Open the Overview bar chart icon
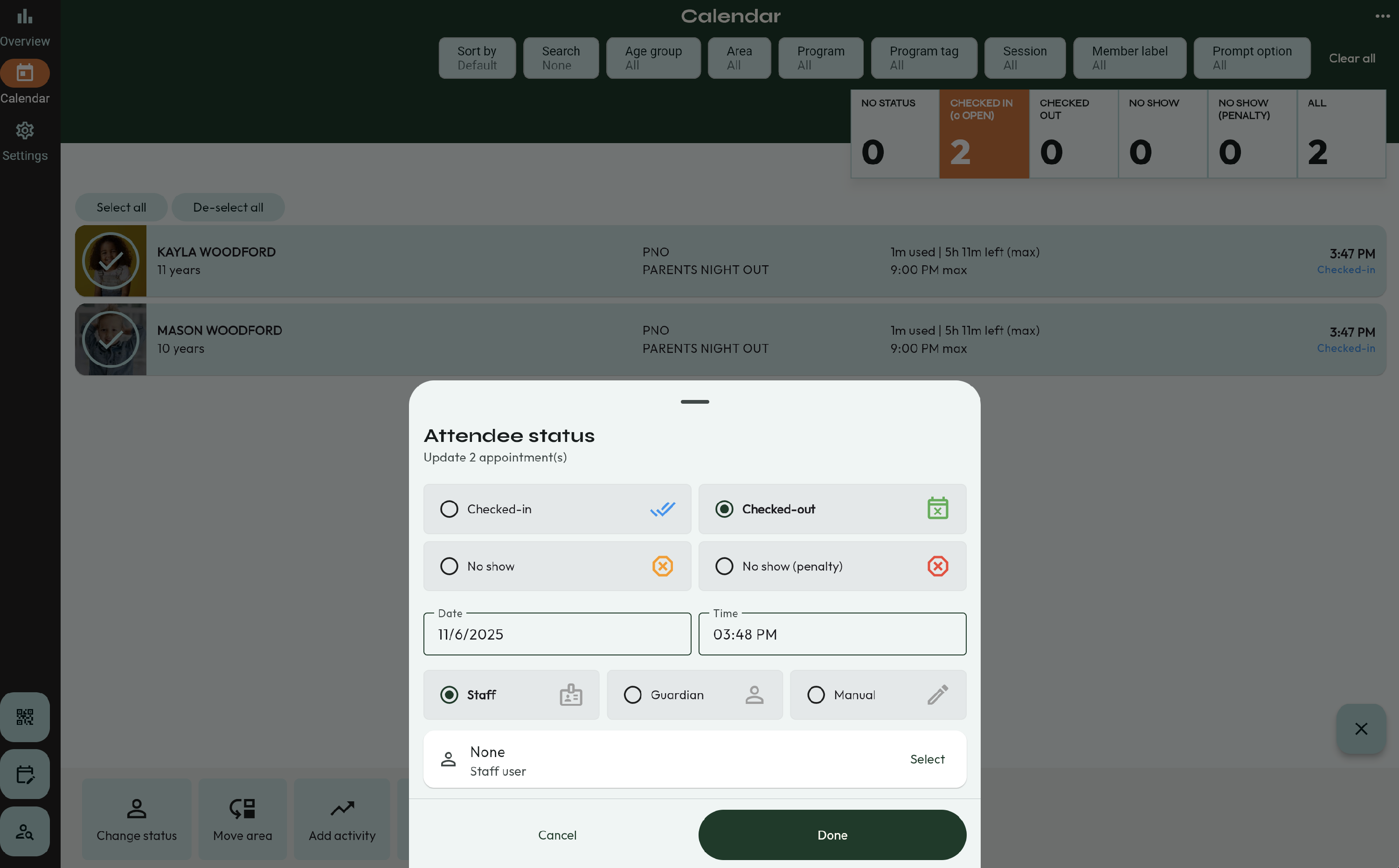Image resolution: width=1399 pixels, height=868 pixels. point(25,16)
